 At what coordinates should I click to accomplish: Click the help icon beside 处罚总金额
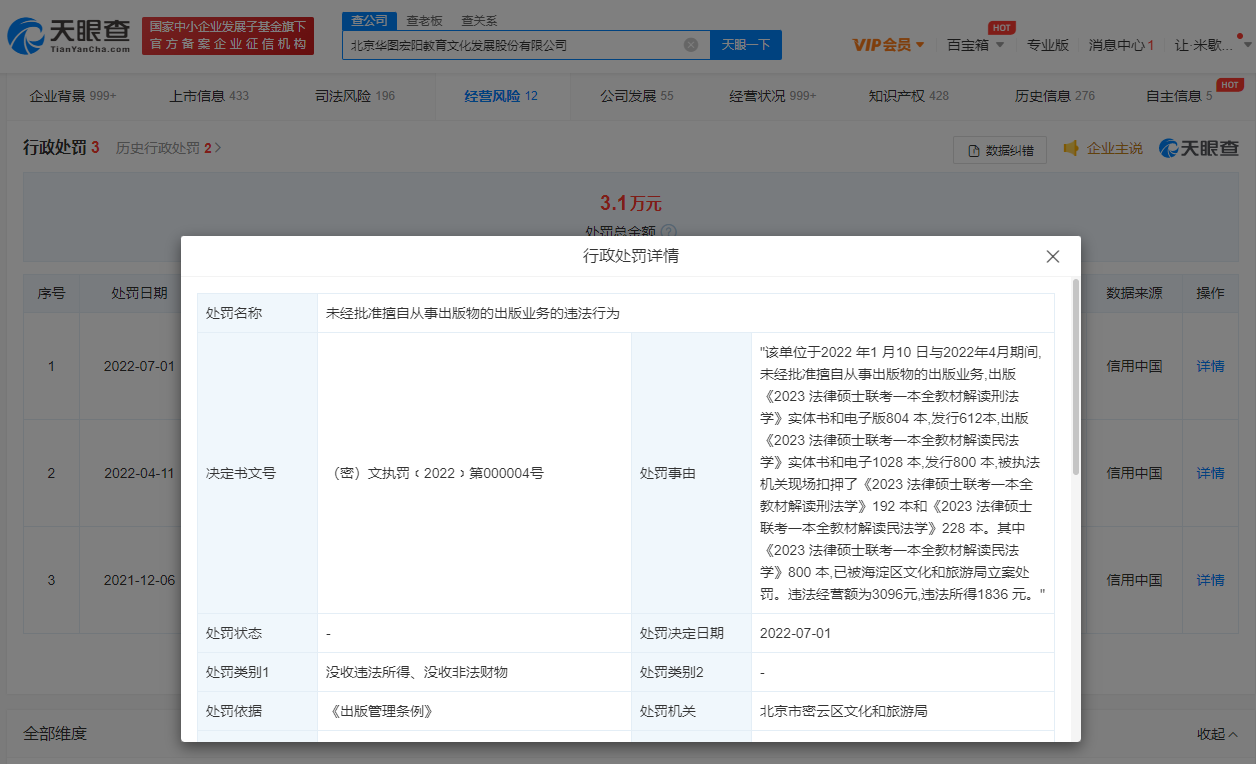pos(669,231)
